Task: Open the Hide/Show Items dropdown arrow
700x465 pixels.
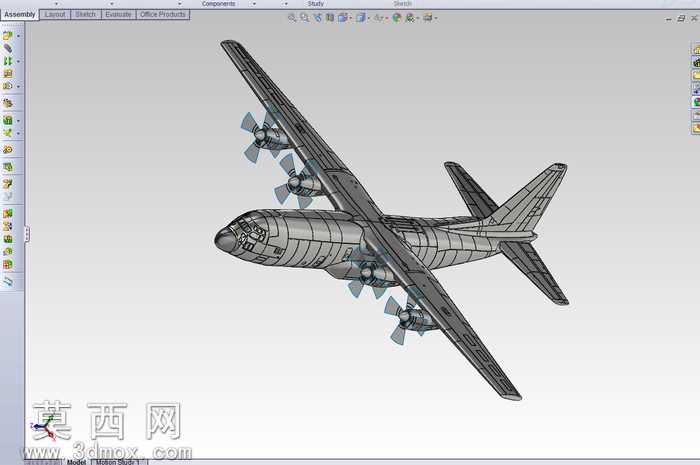Action: pos(386,18)
